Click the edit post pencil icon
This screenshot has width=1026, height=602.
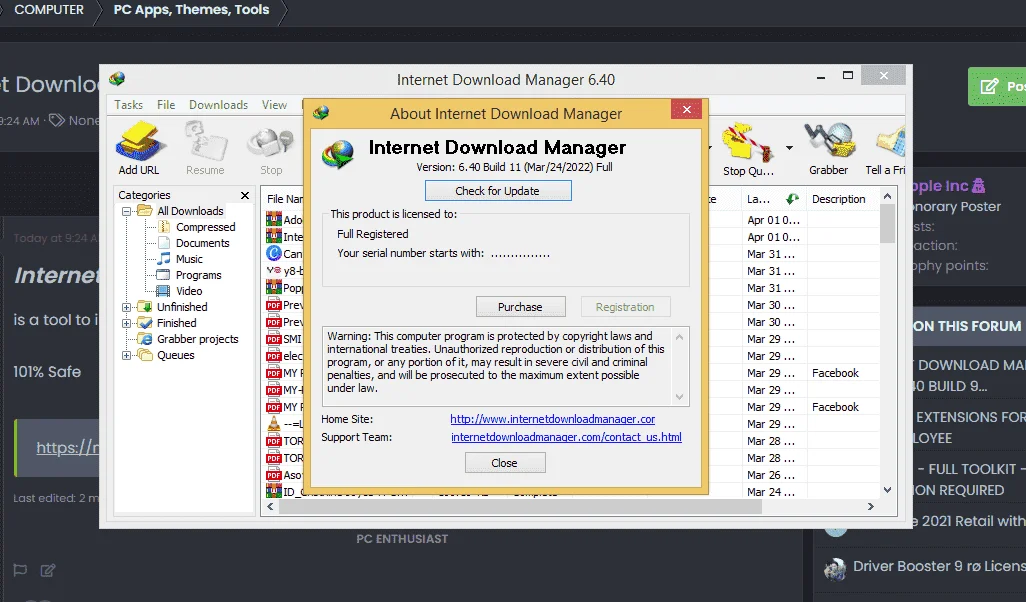coord(48,570)
